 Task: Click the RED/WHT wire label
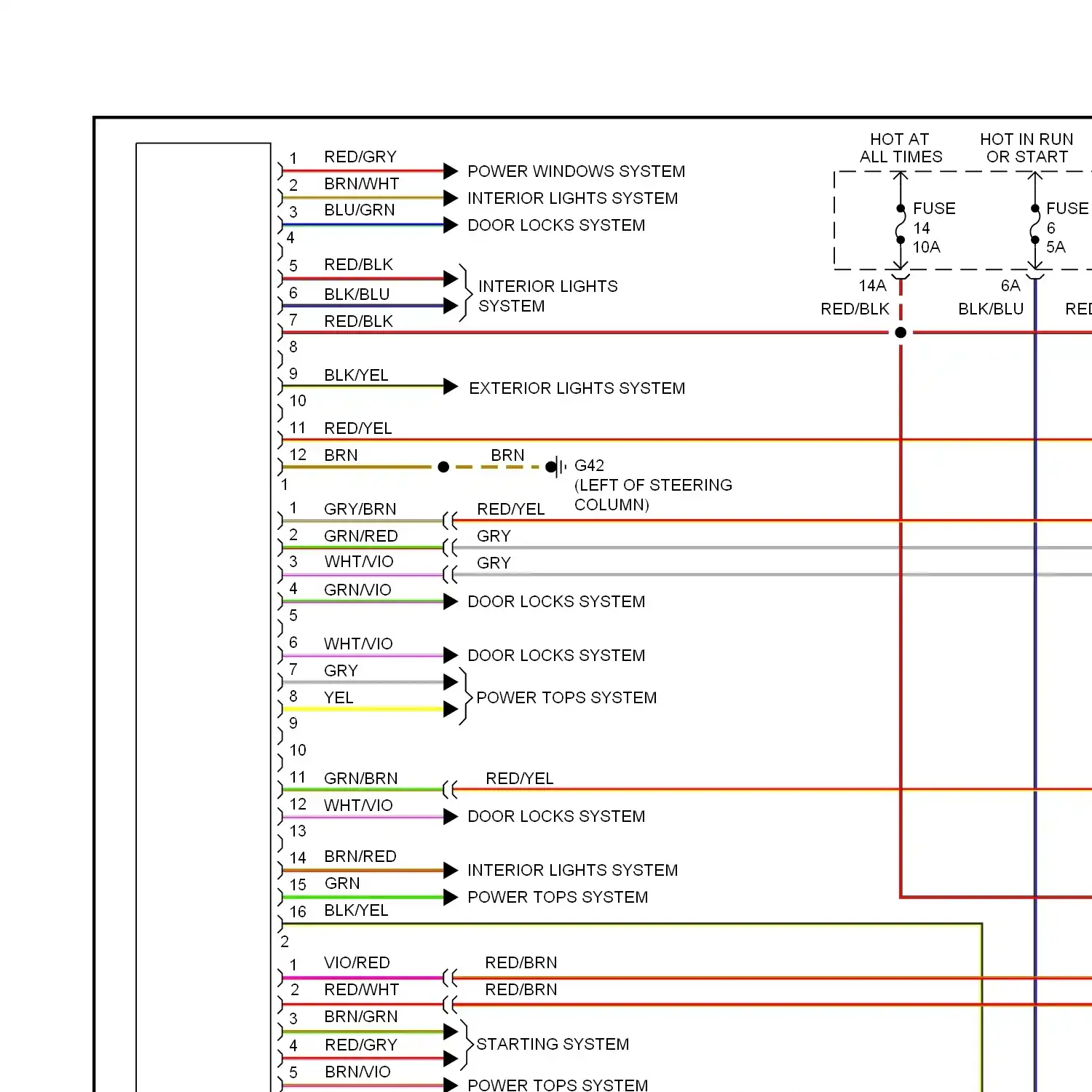pos(362,989)
